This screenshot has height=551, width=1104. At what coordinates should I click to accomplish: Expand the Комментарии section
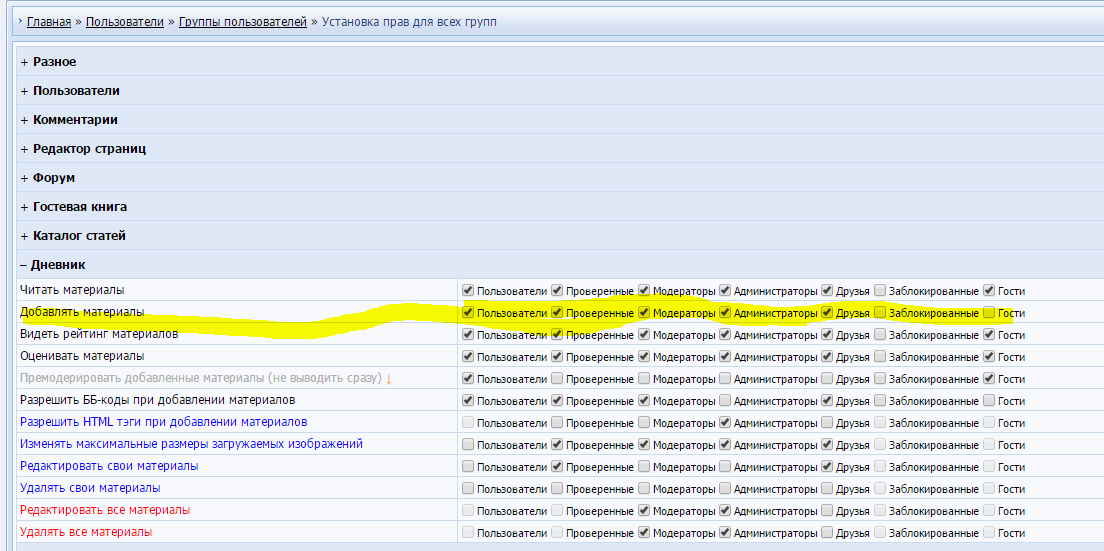coord(75,120)
